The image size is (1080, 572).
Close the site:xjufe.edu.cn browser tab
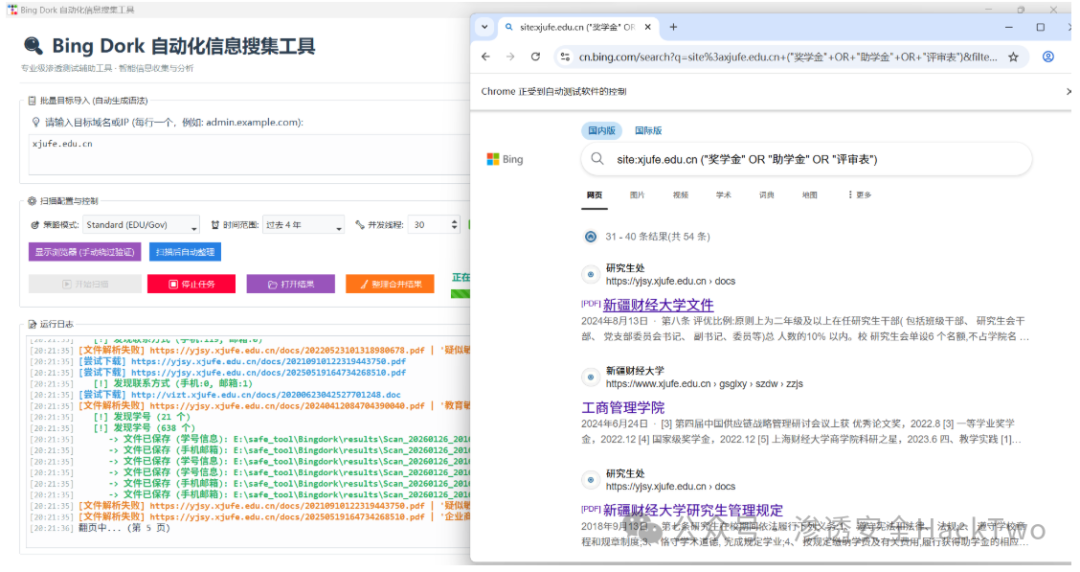[647, 27]
